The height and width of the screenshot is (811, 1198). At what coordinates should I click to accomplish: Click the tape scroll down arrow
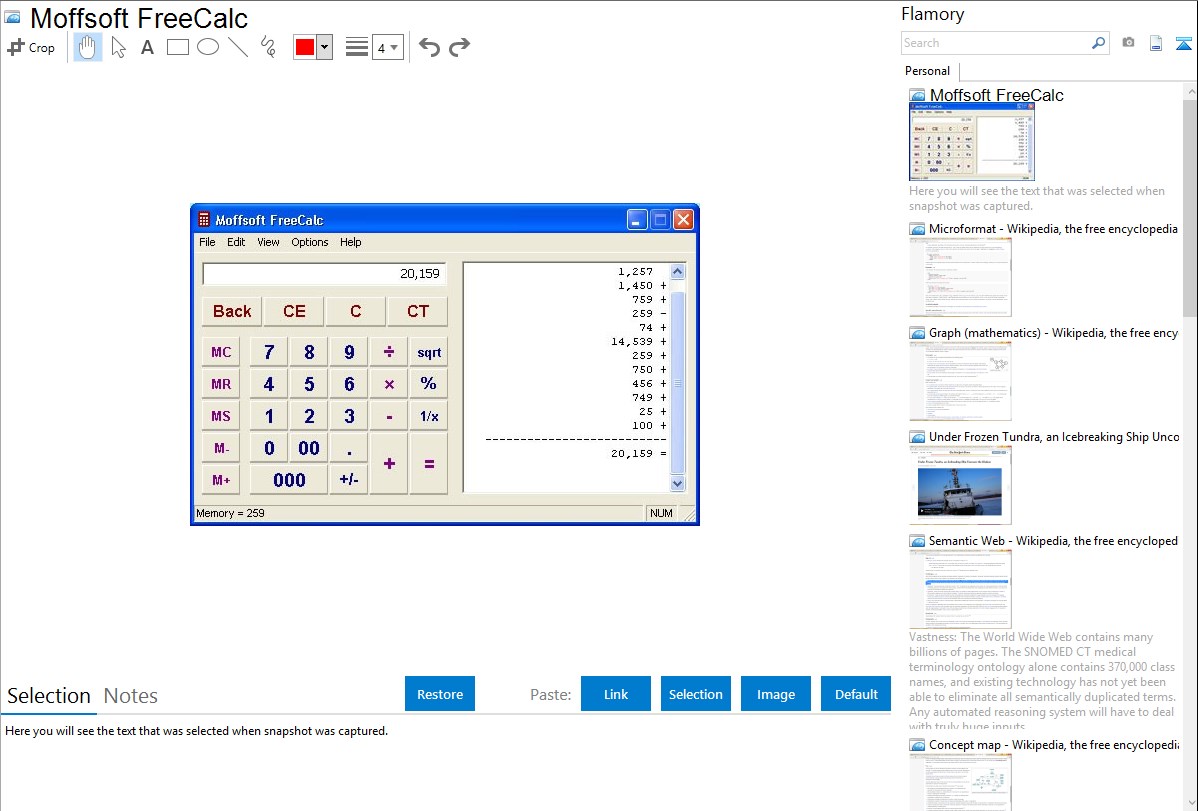pyautogui.click(x=677, y=483)
